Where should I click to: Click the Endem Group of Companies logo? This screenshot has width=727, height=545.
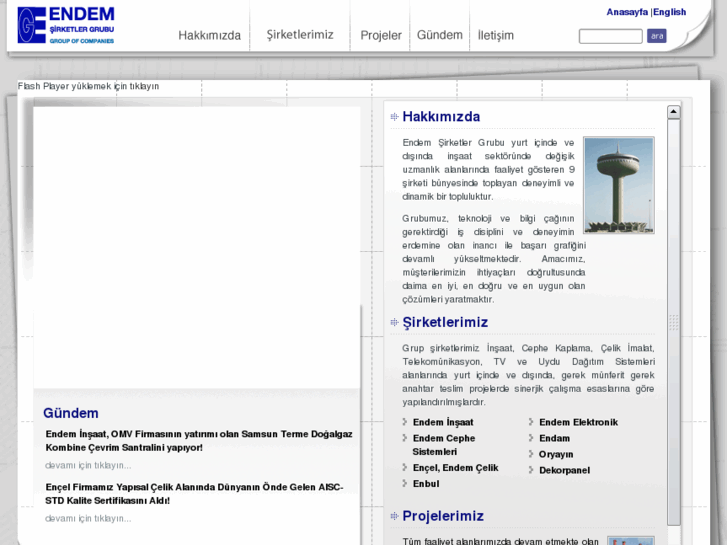(x=66, y=26)
